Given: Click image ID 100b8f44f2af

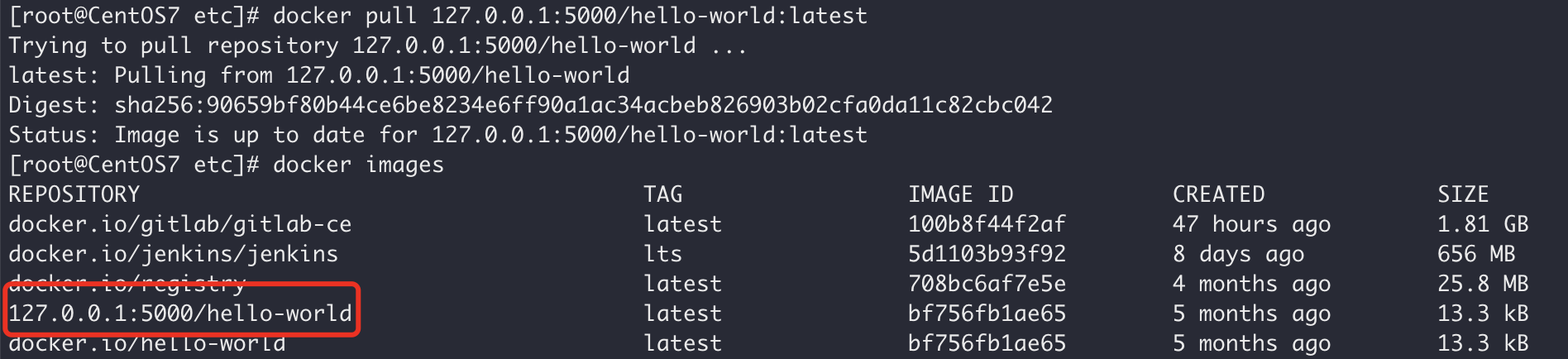Looking at the screenshot, I should (987, 224).
